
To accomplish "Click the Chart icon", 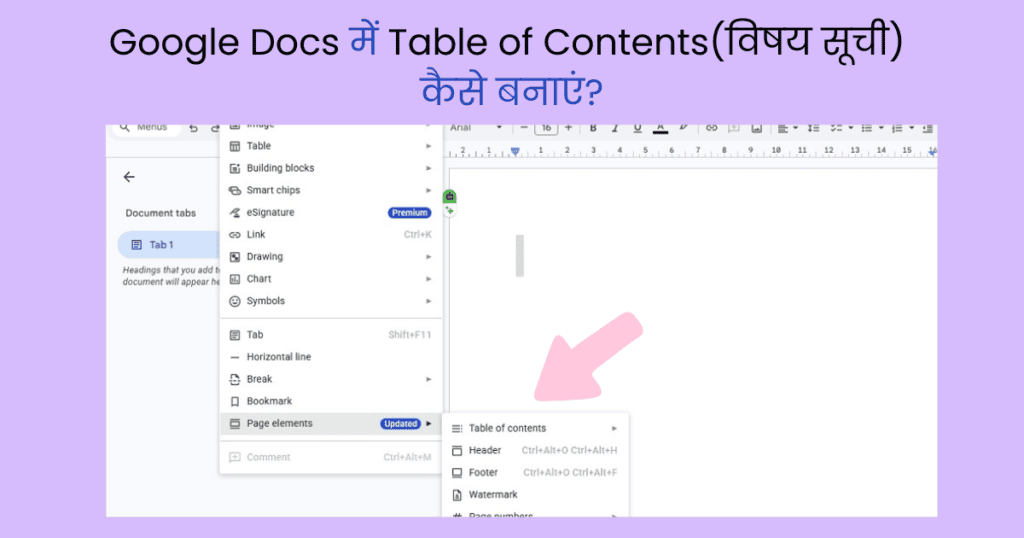I will tap(234, 279).
